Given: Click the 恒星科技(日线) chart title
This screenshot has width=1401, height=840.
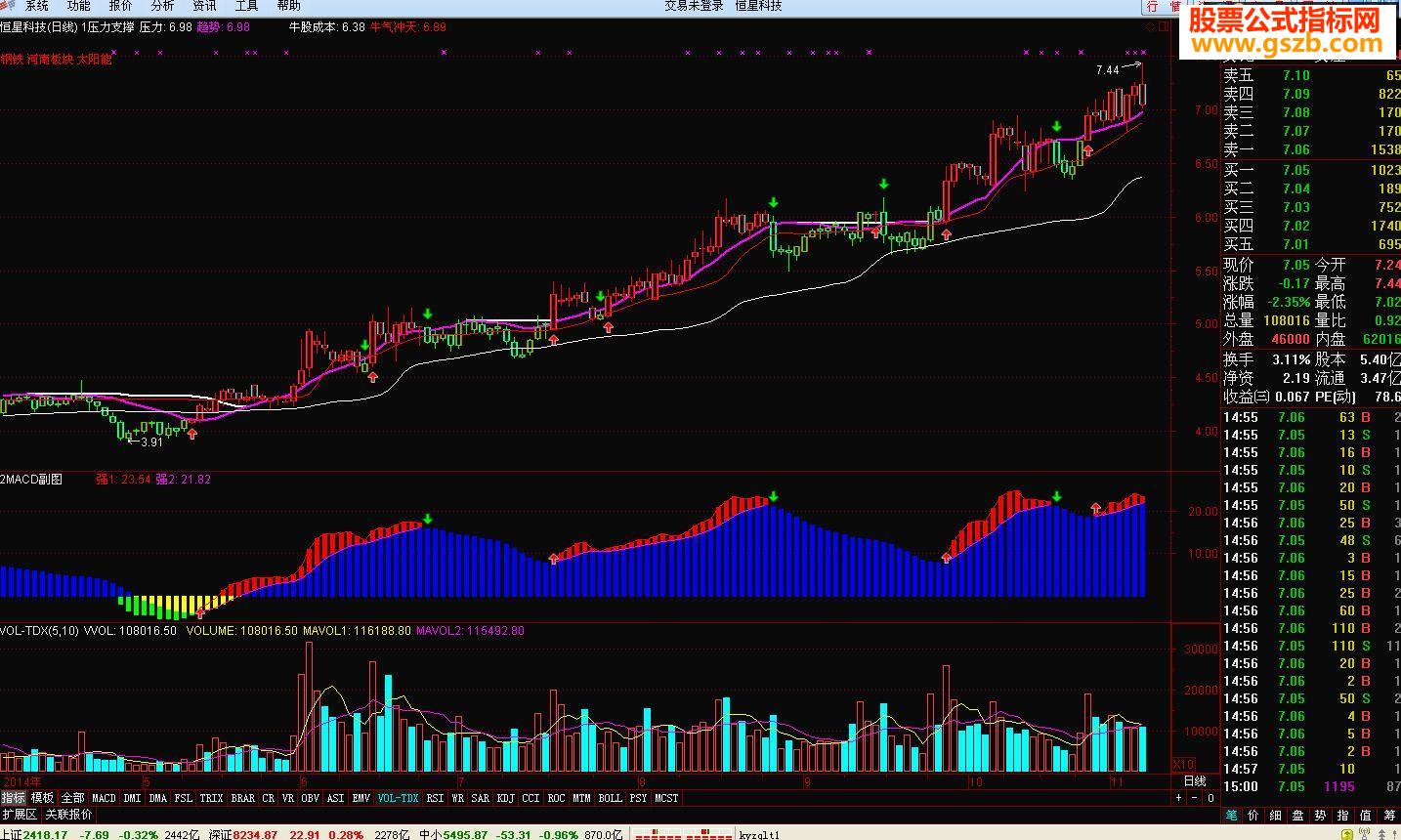Looking at the screenshot, I should [x=38, y=27].
